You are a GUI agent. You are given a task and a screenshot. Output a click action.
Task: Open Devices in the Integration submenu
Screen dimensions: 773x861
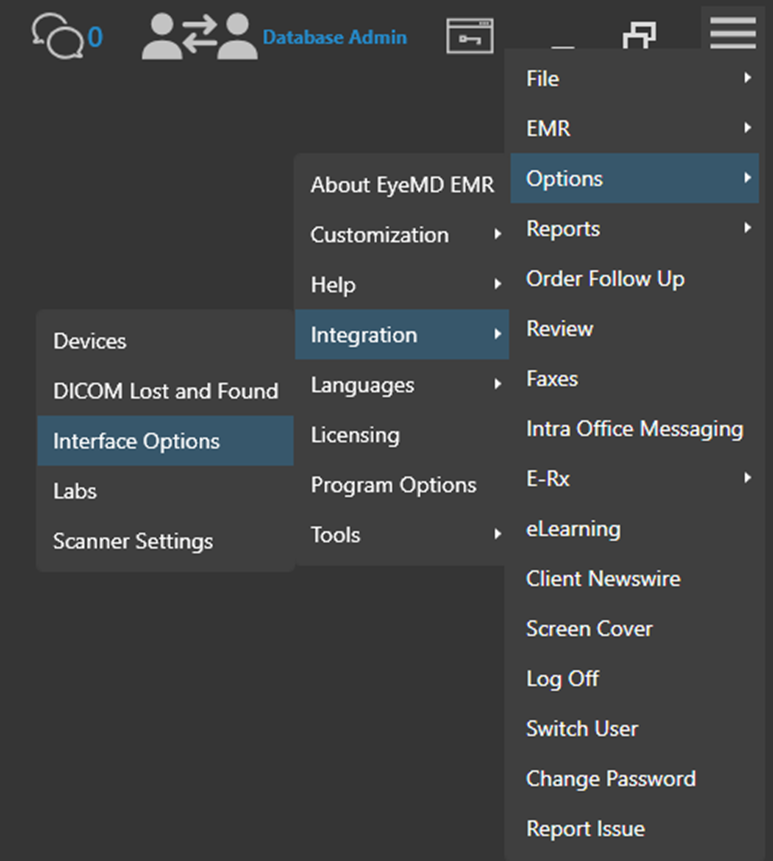[90, 341]
